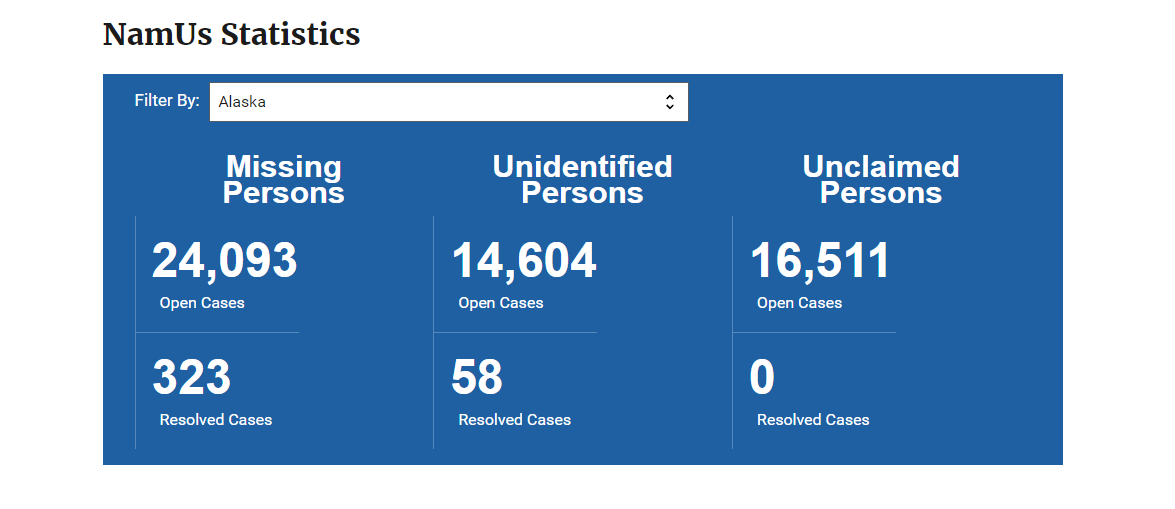Viewport: 1175px width, 509px height.
Task: Click the 14,604 unidentified persons count
Action: coord(523,261)
